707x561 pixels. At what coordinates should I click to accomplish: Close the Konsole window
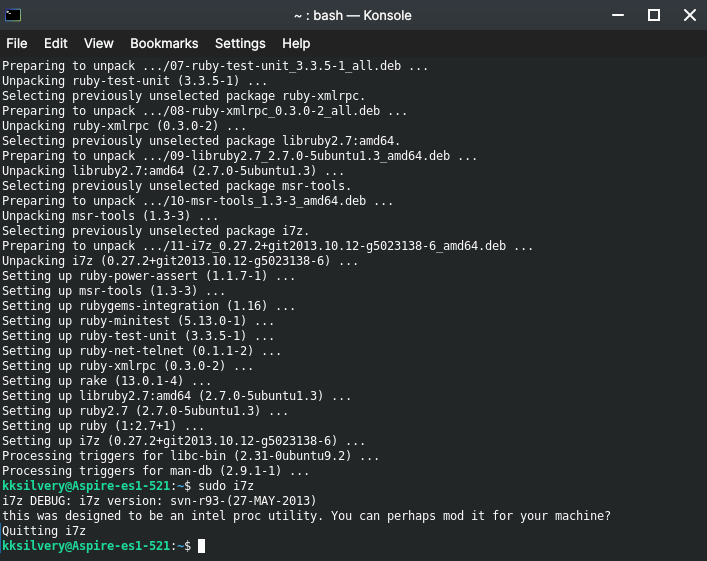(689, 15)
